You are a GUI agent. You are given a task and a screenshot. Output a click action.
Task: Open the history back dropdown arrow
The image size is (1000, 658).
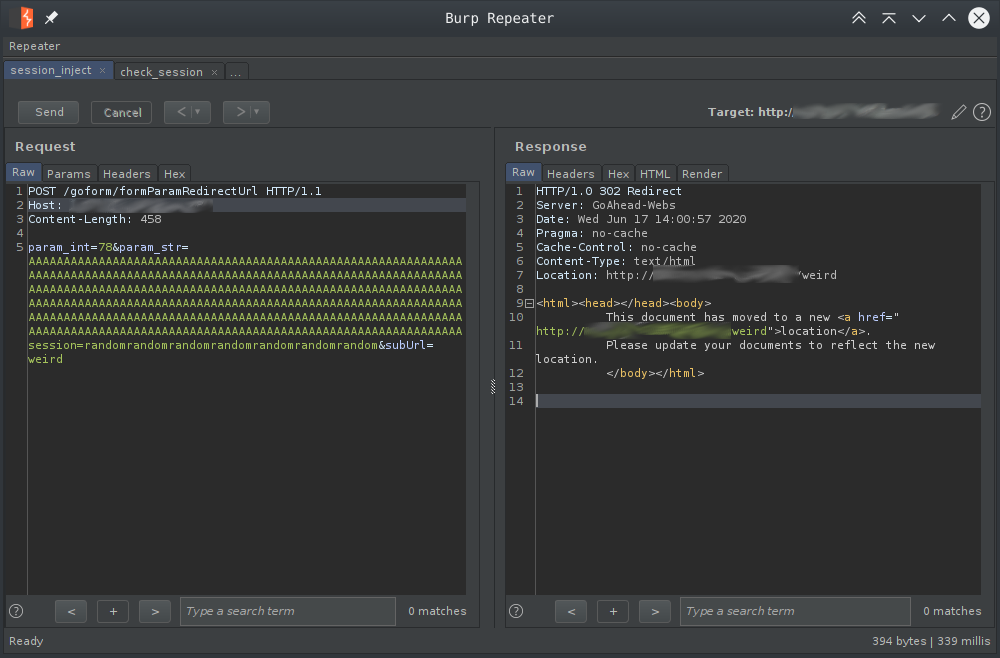198,112
